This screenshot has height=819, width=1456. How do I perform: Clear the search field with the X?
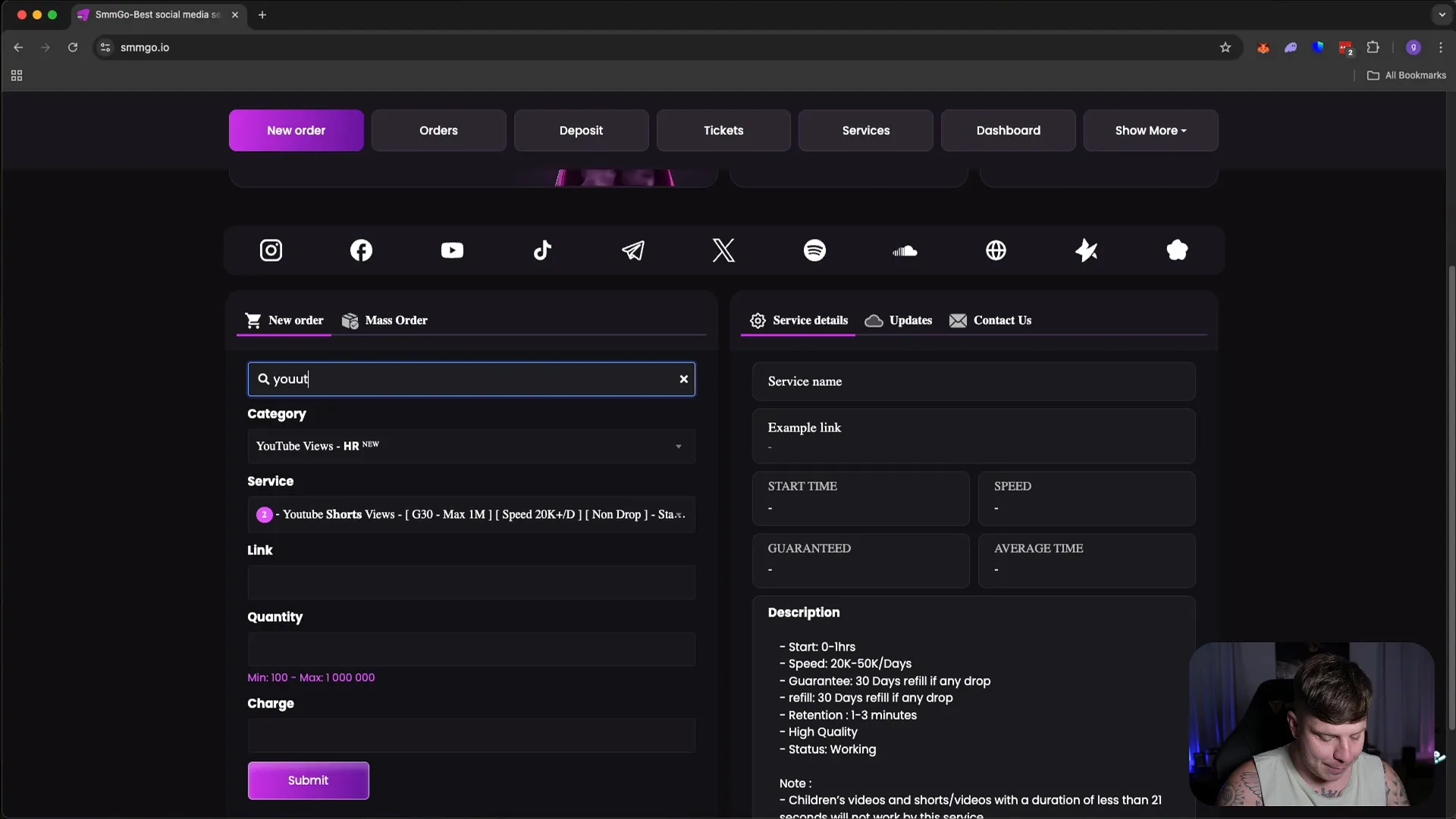(x=683, y=379)
